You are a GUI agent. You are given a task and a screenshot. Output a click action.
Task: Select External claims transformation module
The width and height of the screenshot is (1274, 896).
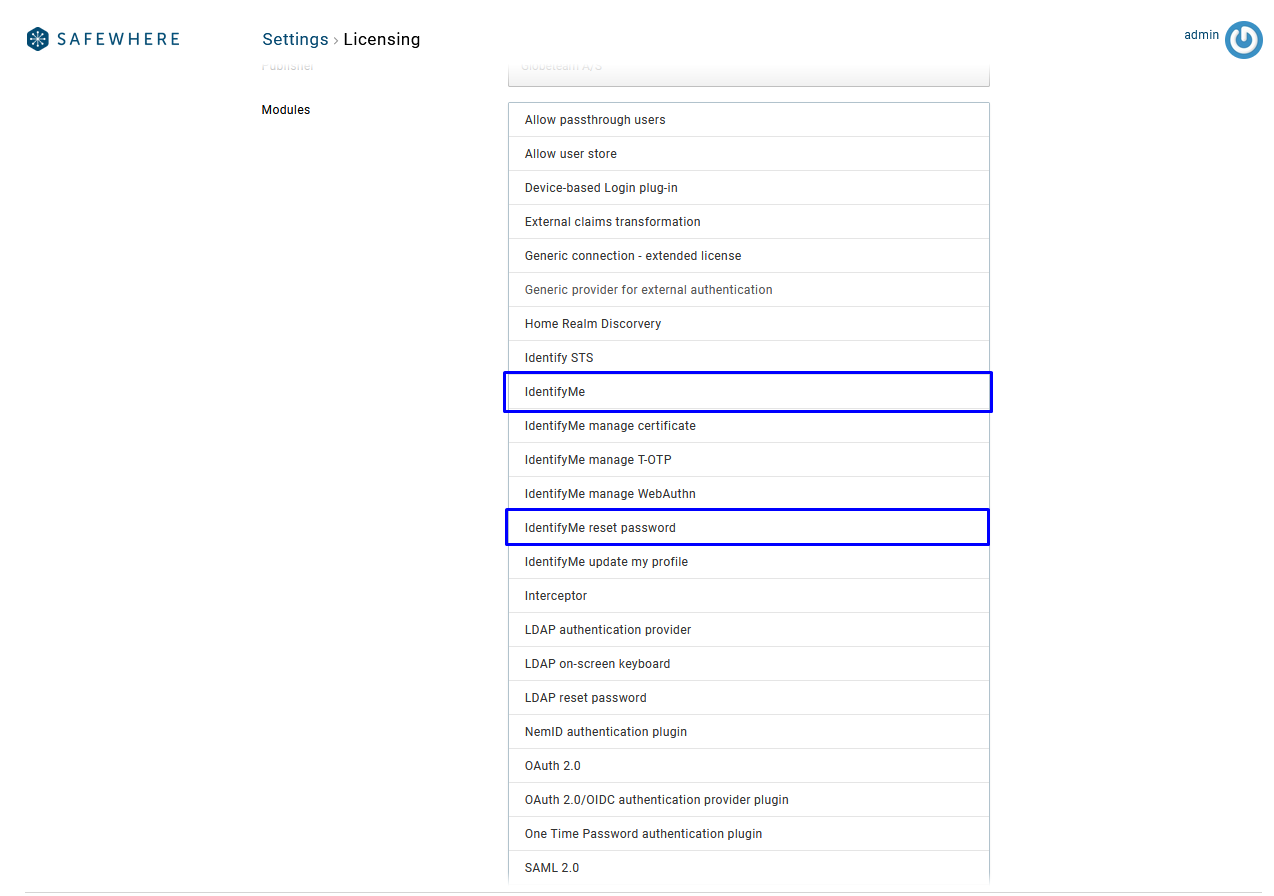612,222
